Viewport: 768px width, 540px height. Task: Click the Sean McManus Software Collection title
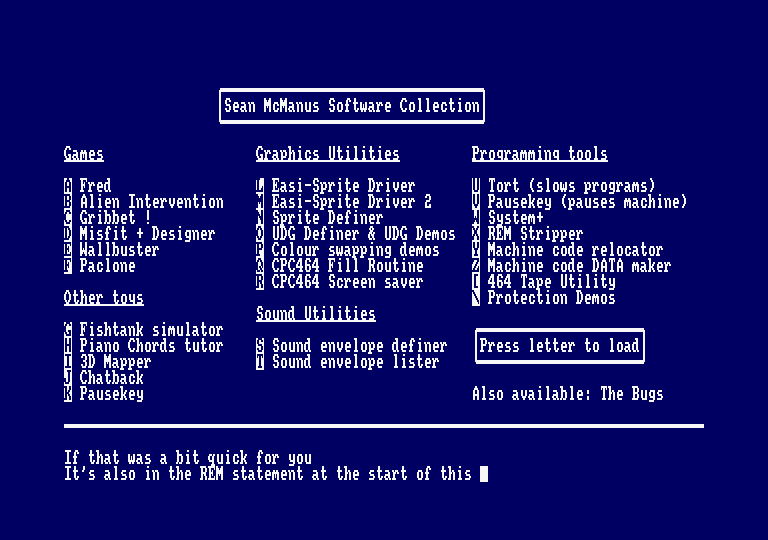tap(351, 106)
